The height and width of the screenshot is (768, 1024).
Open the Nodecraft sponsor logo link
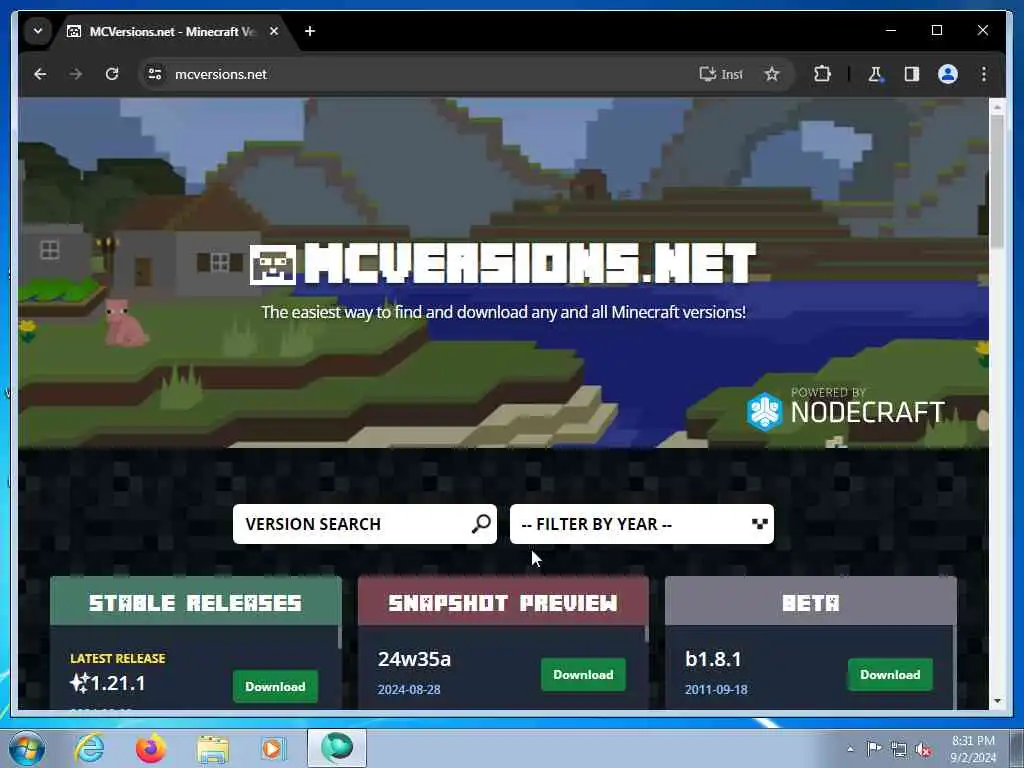(846, 409)
